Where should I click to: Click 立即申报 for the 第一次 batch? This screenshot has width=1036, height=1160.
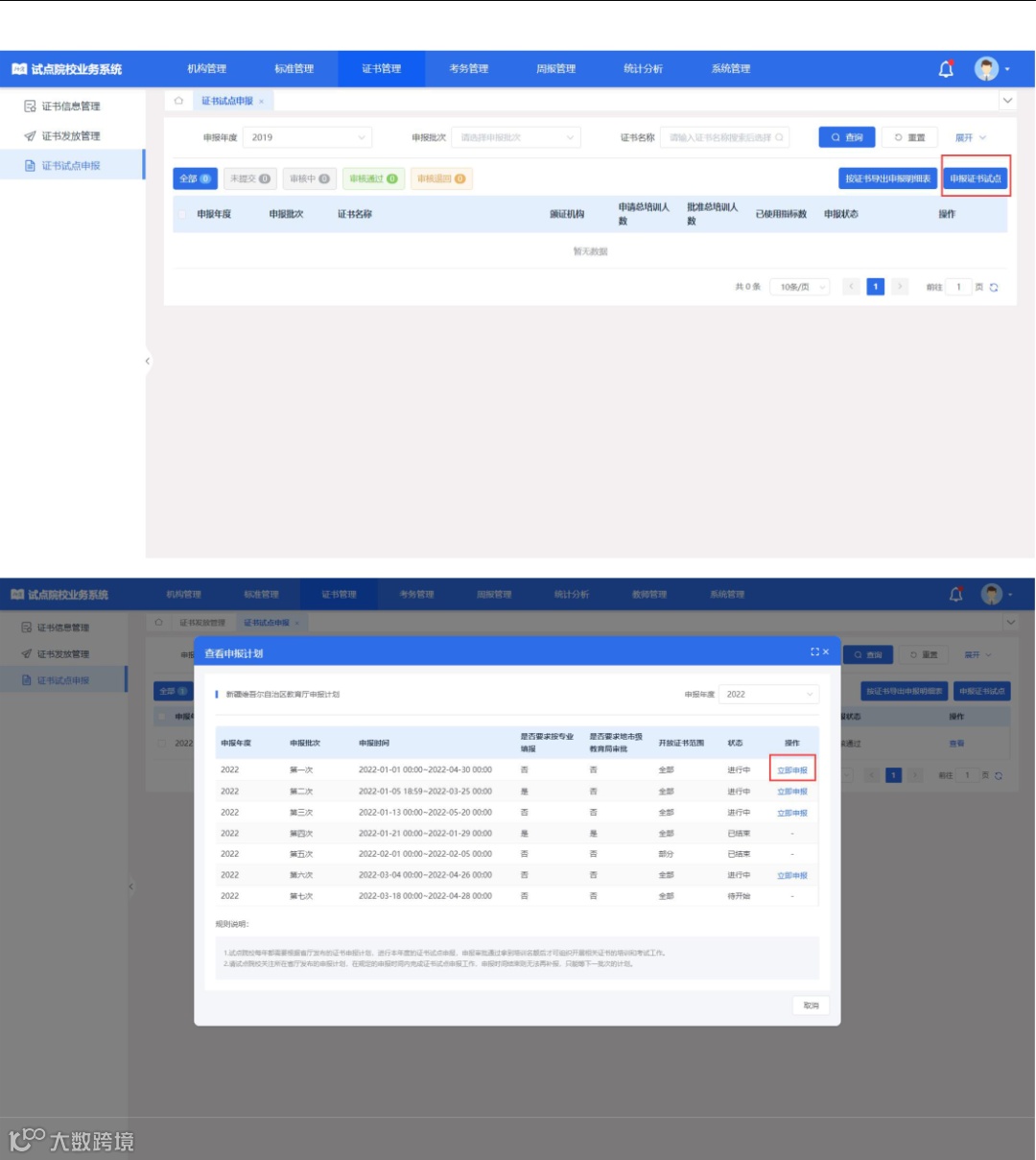click(x=792, y=770)
